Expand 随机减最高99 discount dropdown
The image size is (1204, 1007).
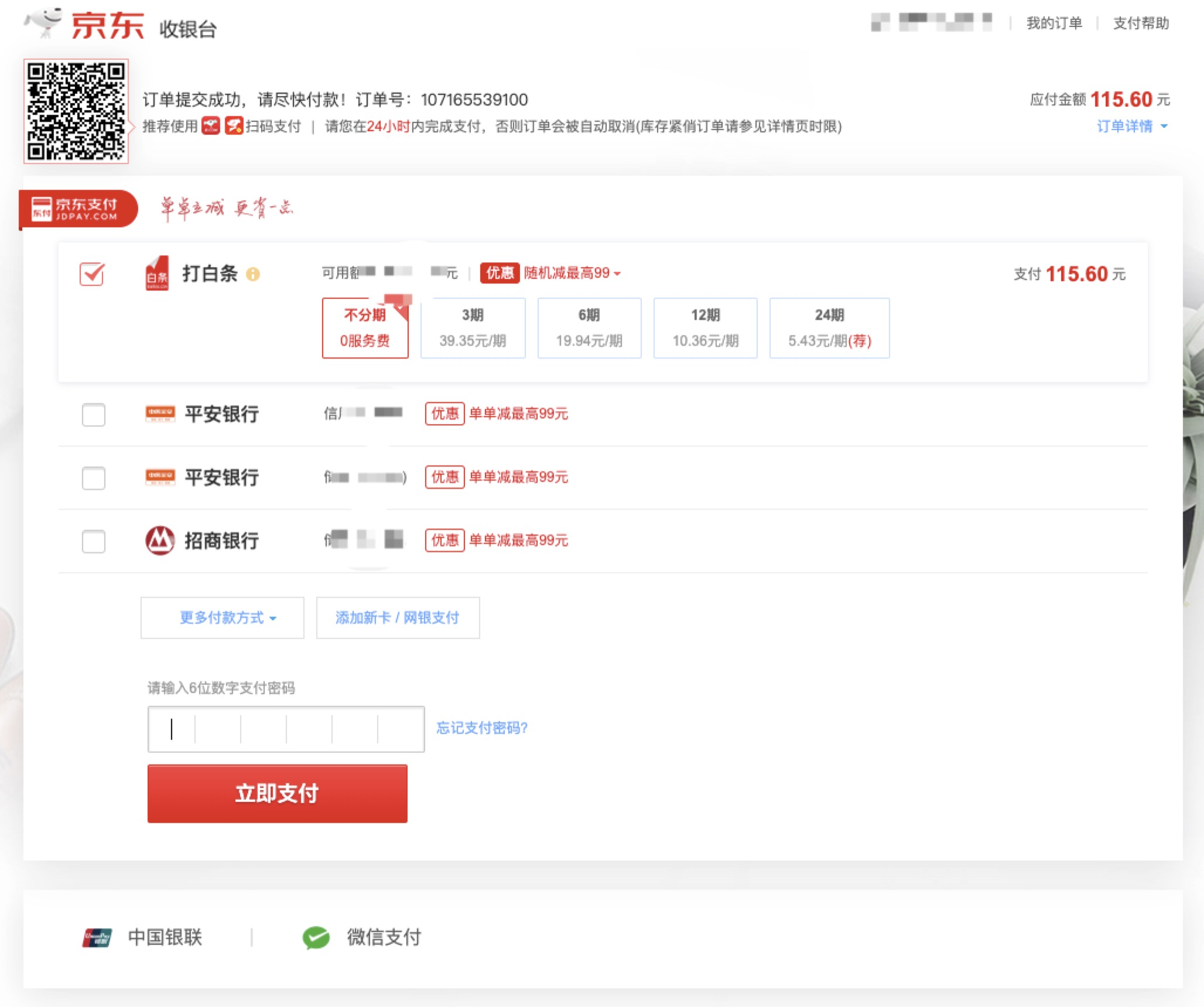coord(572,273)
